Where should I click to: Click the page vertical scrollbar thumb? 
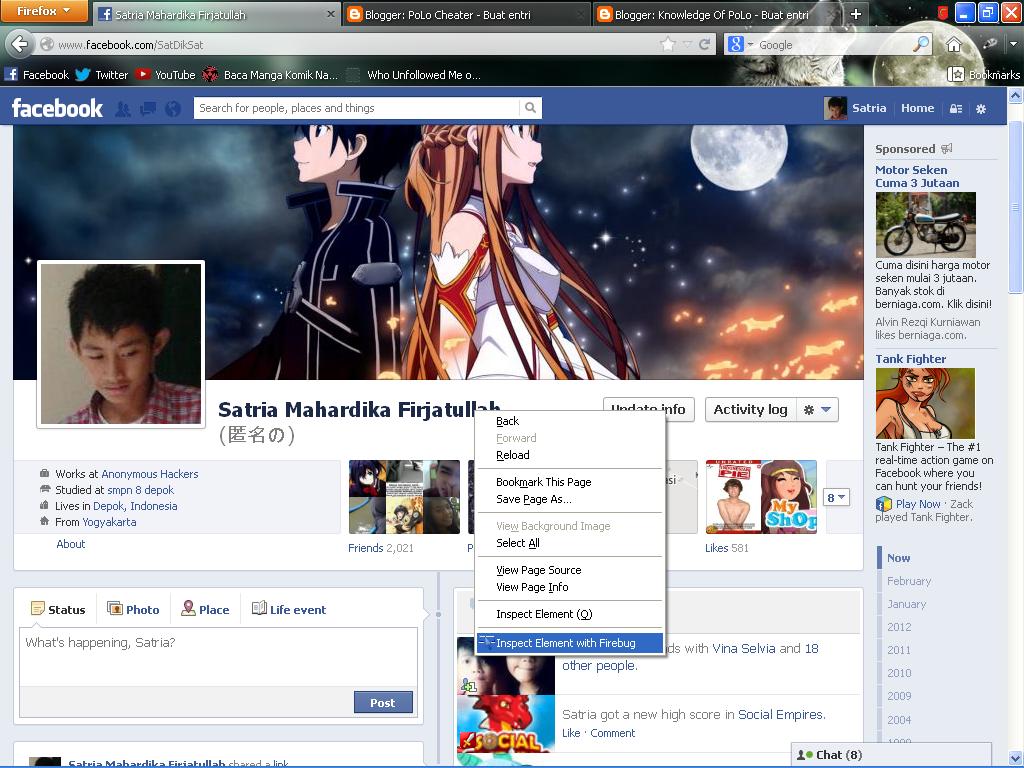tap(1015, 206)
